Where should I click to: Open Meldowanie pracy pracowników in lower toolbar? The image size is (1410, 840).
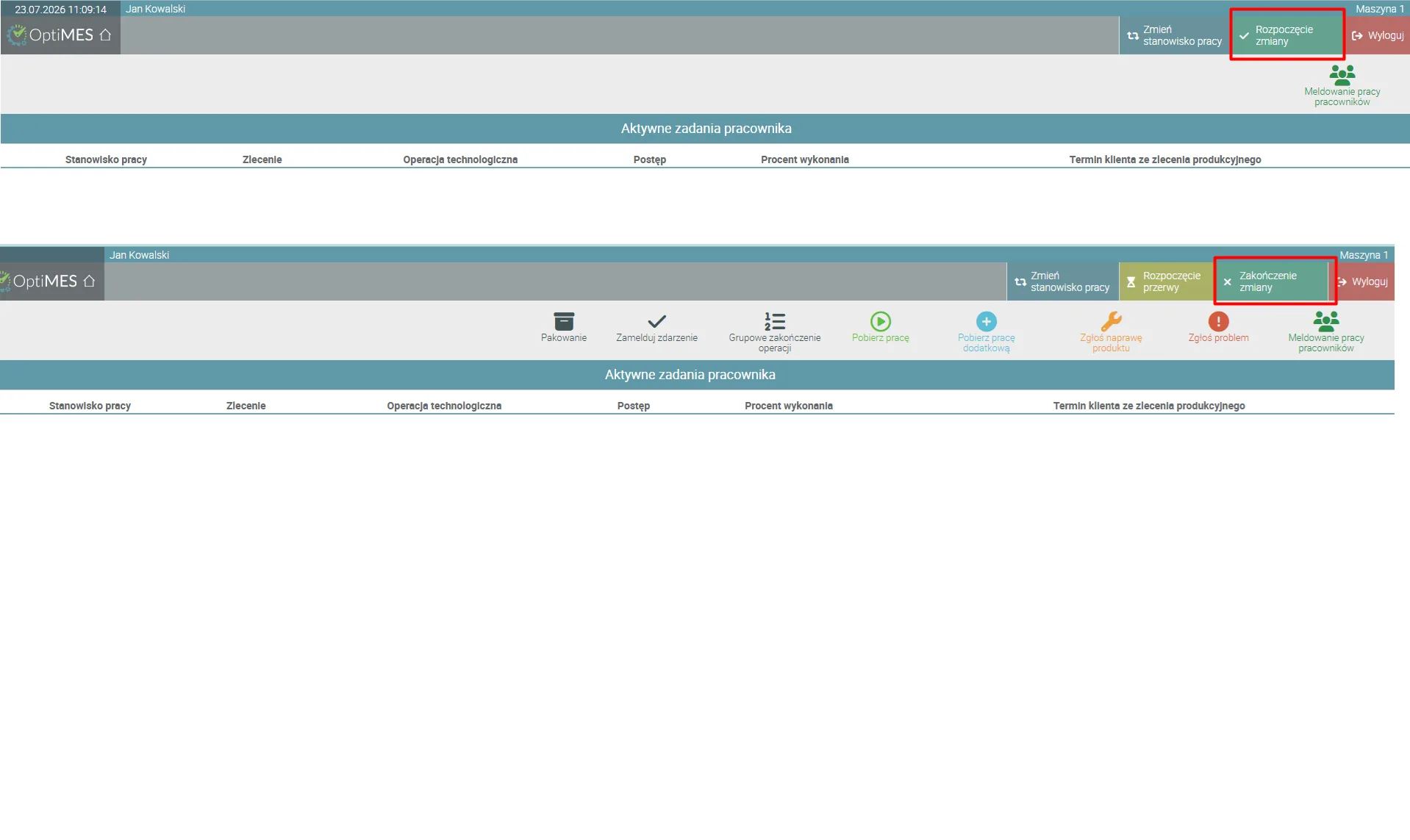pos(1326,331)
